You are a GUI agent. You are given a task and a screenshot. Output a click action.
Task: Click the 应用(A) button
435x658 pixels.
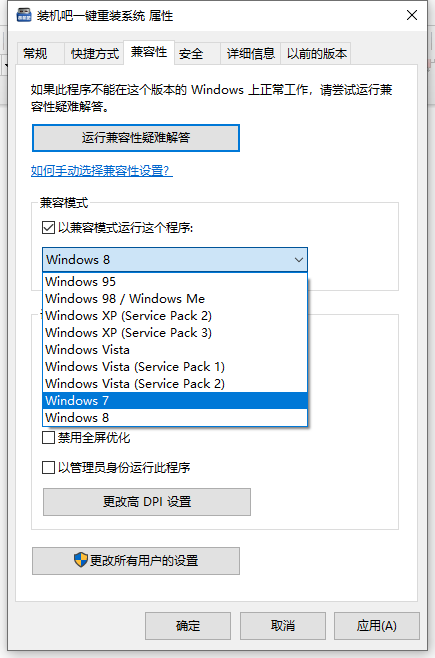click(377, 626)
